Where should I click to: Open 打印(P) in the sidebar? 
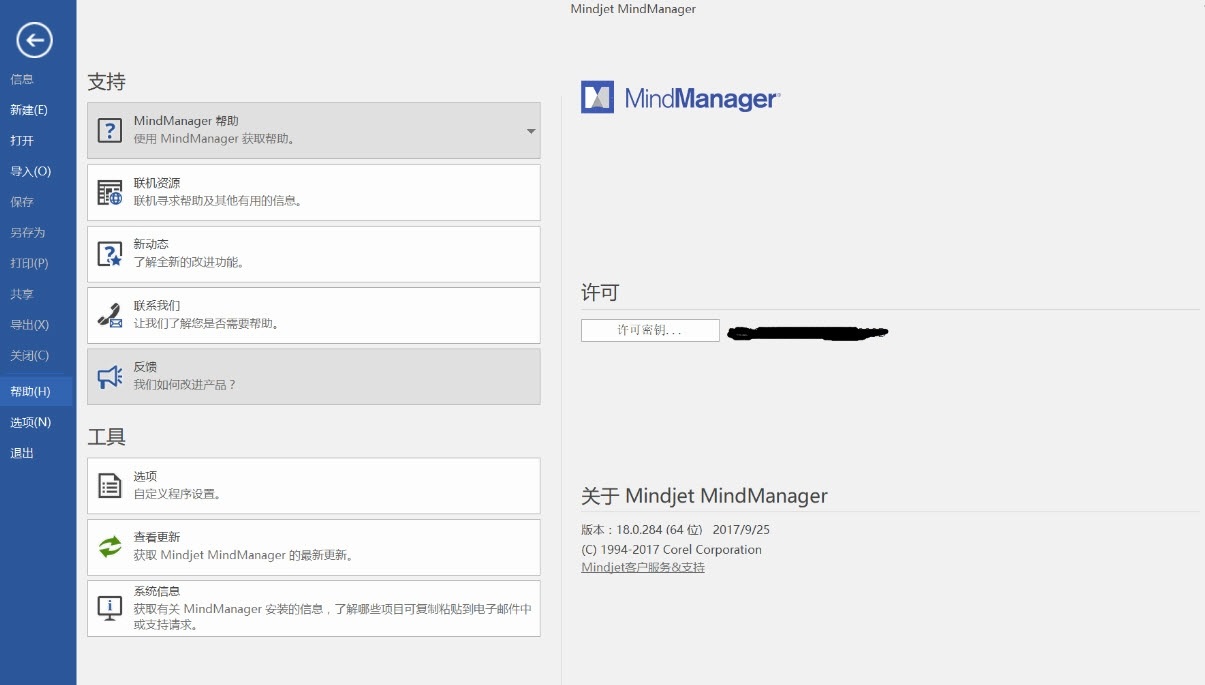click(29, 264)
